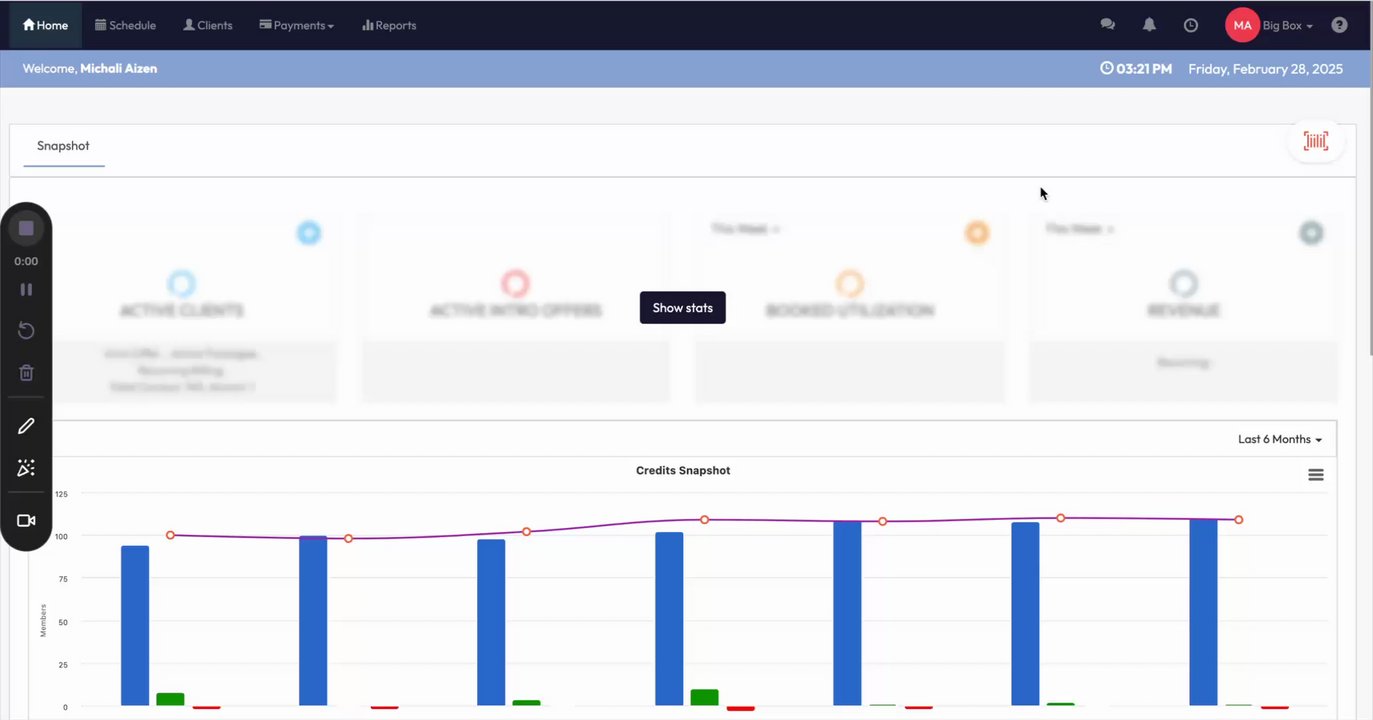Click the first purple line data point
Viewport: 1373px width, 720px height.
click(x=170, y=535)
